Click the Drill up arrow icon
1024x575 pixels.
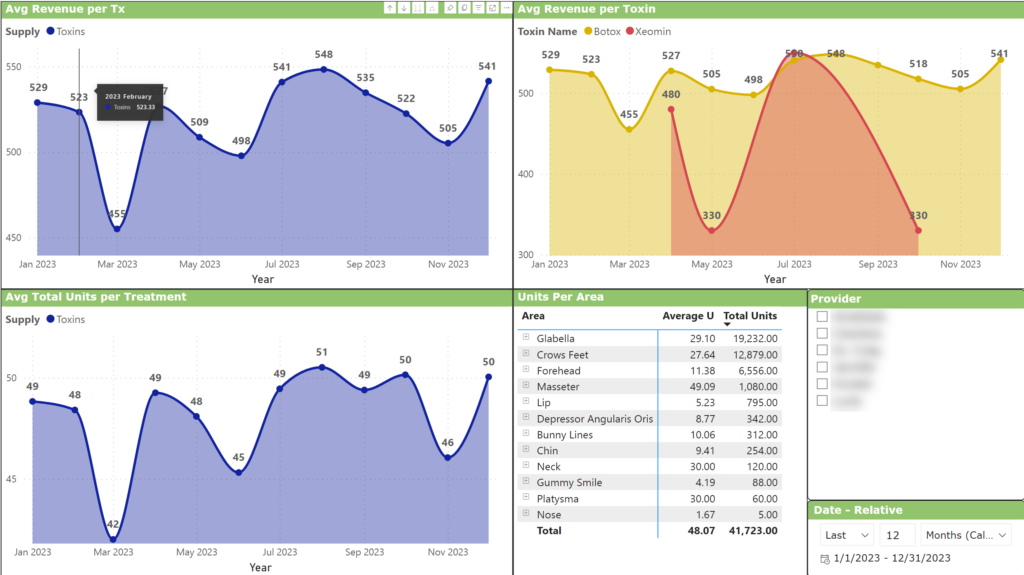click(390, 8)
